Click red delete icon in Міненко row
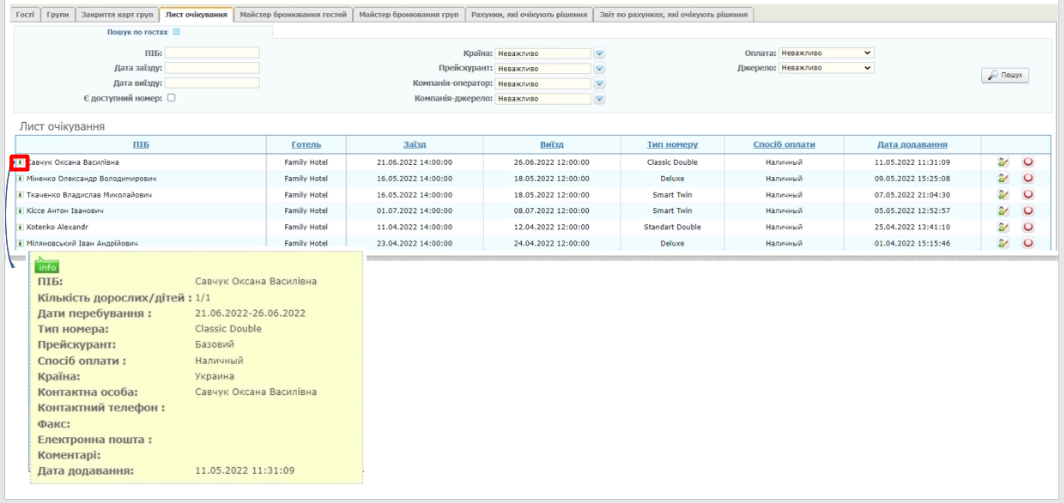Viewport: 1064px width, 503px height. [1028, 178]
